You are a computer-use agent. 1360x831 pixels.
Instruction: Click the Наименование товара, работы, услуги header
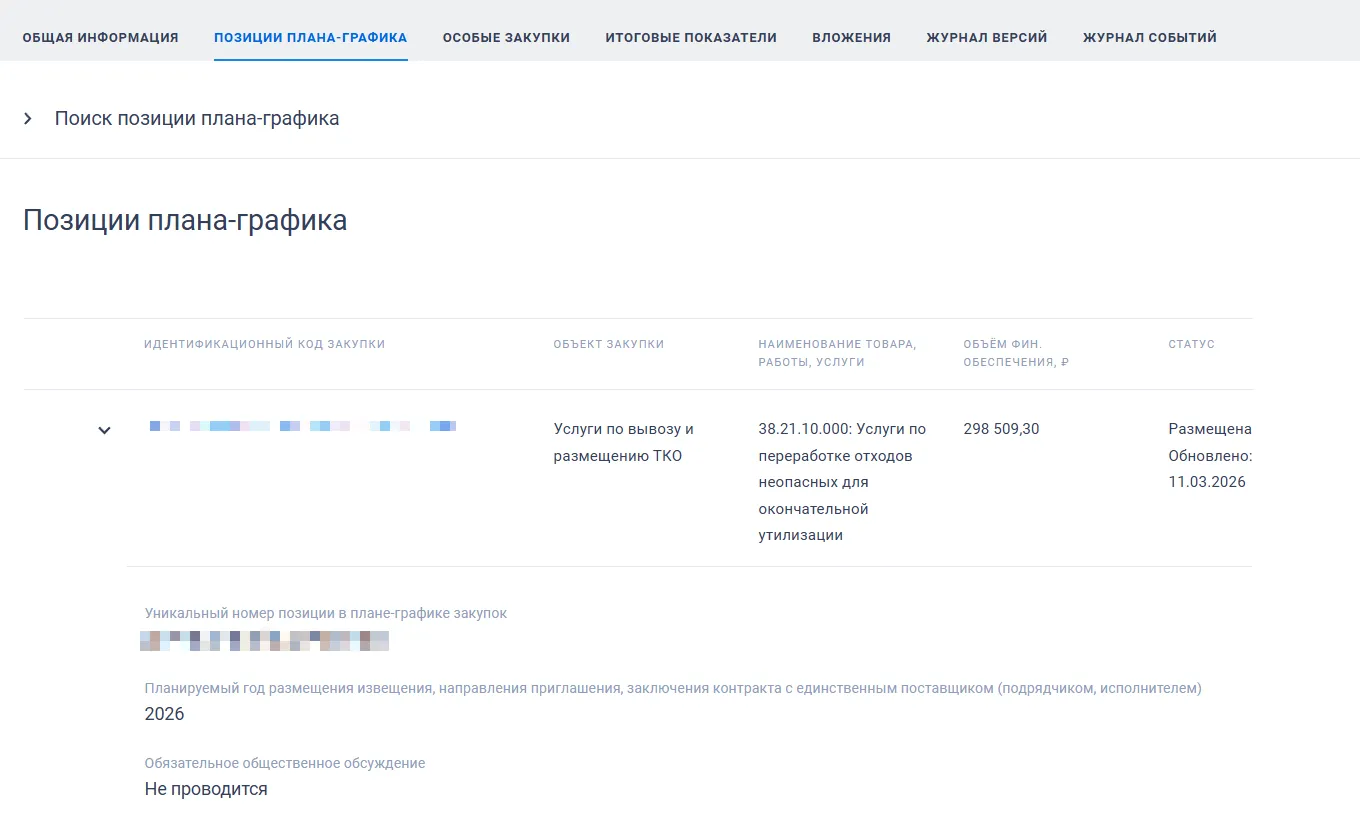click(836, 353)
